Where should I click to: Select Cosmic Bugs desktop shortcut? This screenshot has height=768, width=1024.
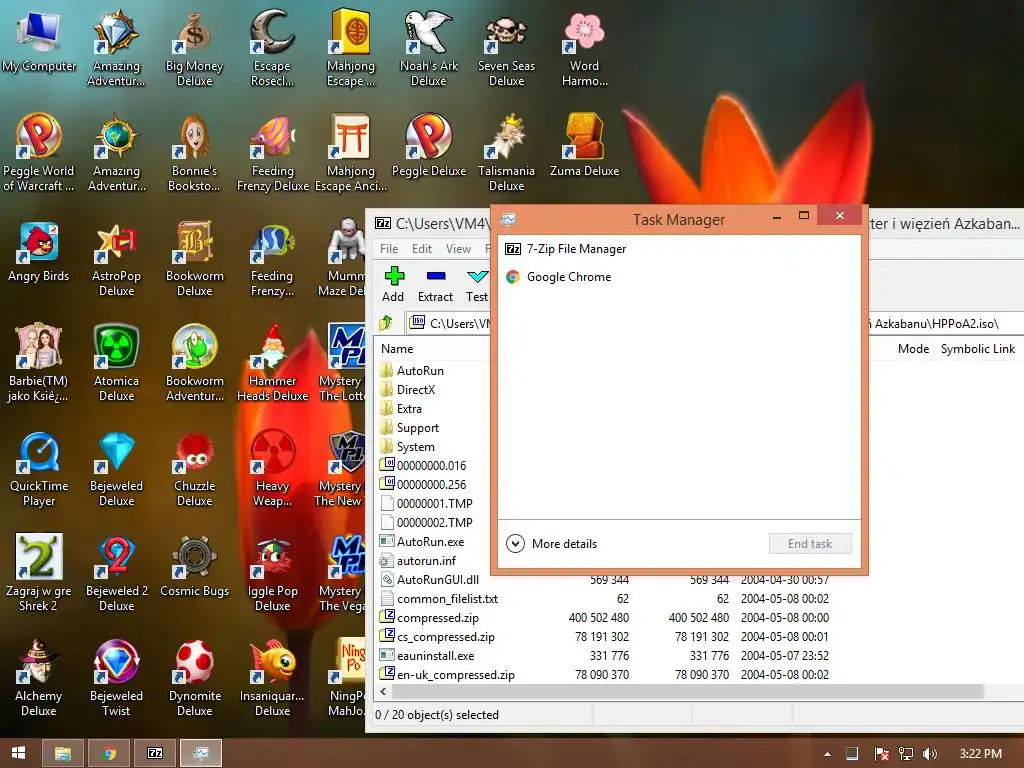[x=194, y=566]
